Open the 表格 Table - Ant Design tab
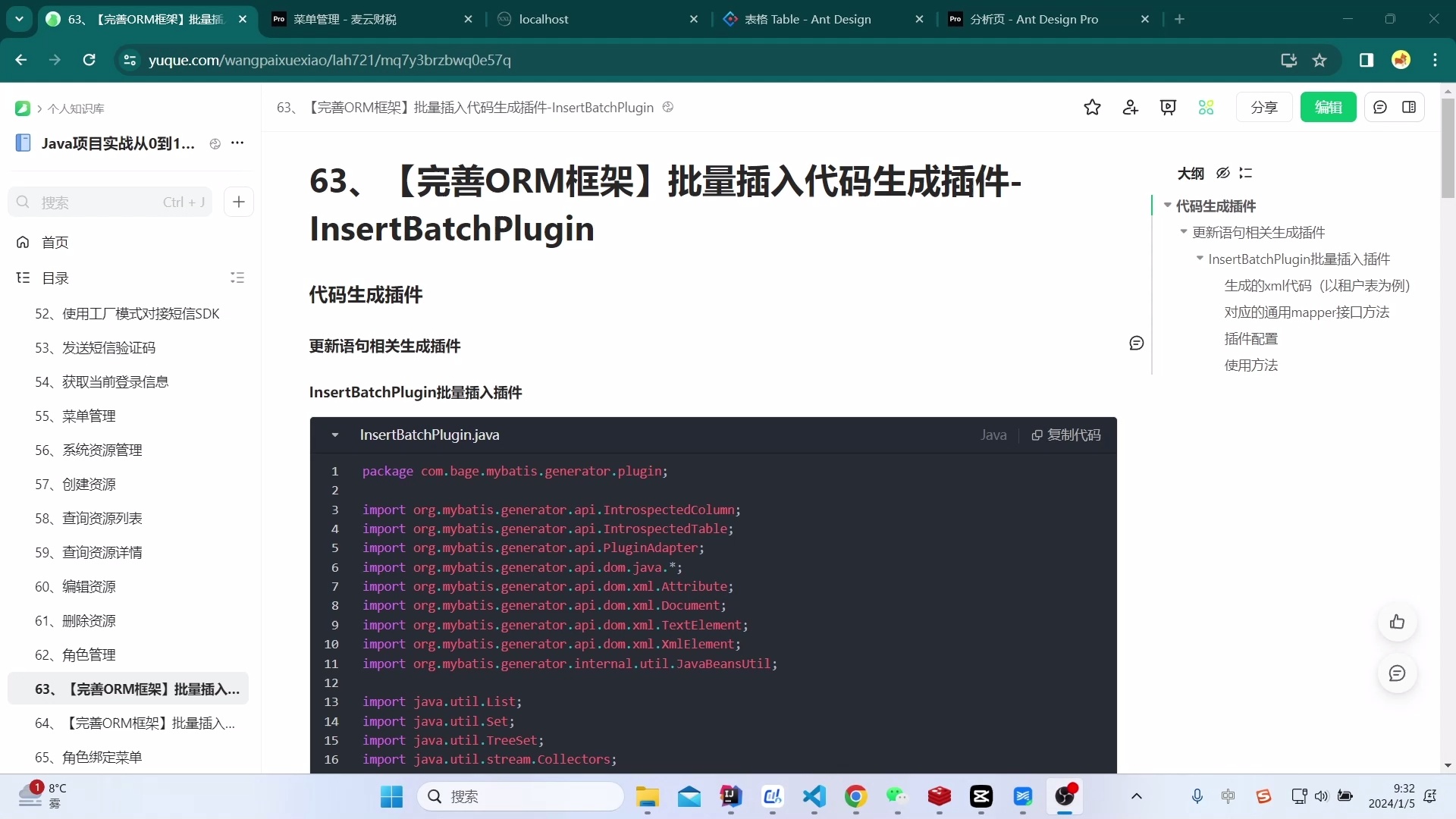This screenshot has height=819, width=1456. 808,19
